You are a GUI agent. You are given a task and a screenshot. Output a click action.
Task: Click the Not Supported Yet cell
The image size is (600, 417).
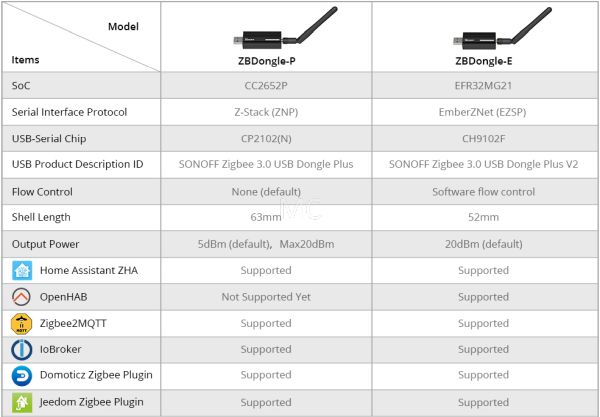(265, 297)
